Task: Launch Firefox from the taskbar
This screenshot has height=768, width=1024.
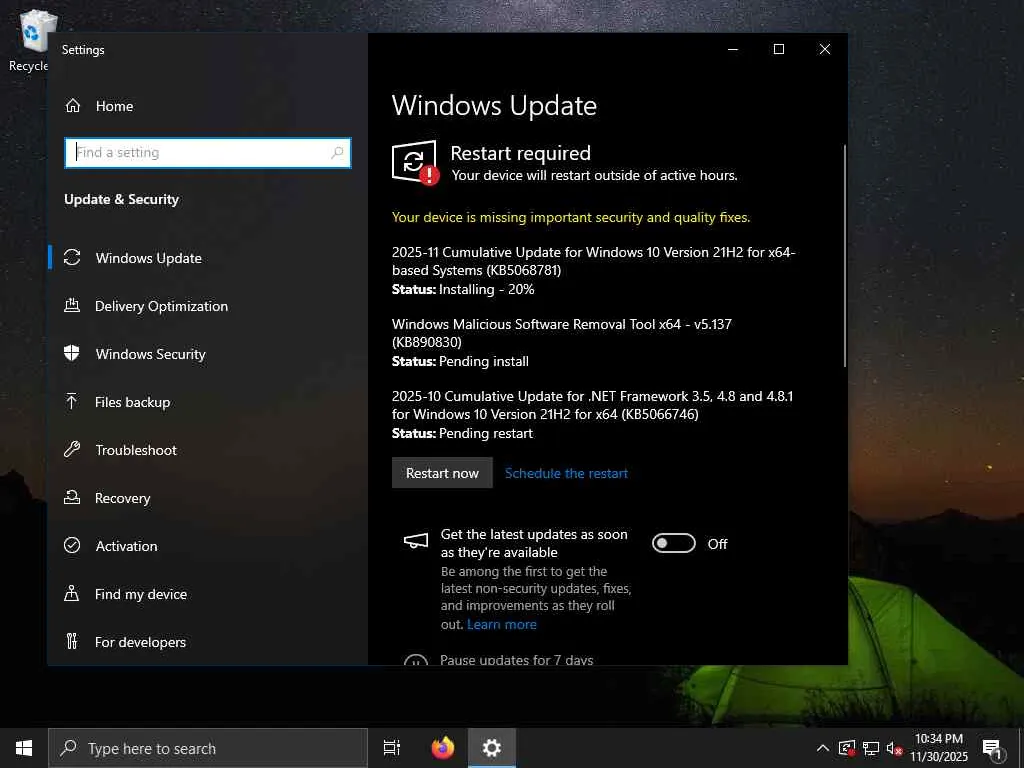Action: pos(443,748)
